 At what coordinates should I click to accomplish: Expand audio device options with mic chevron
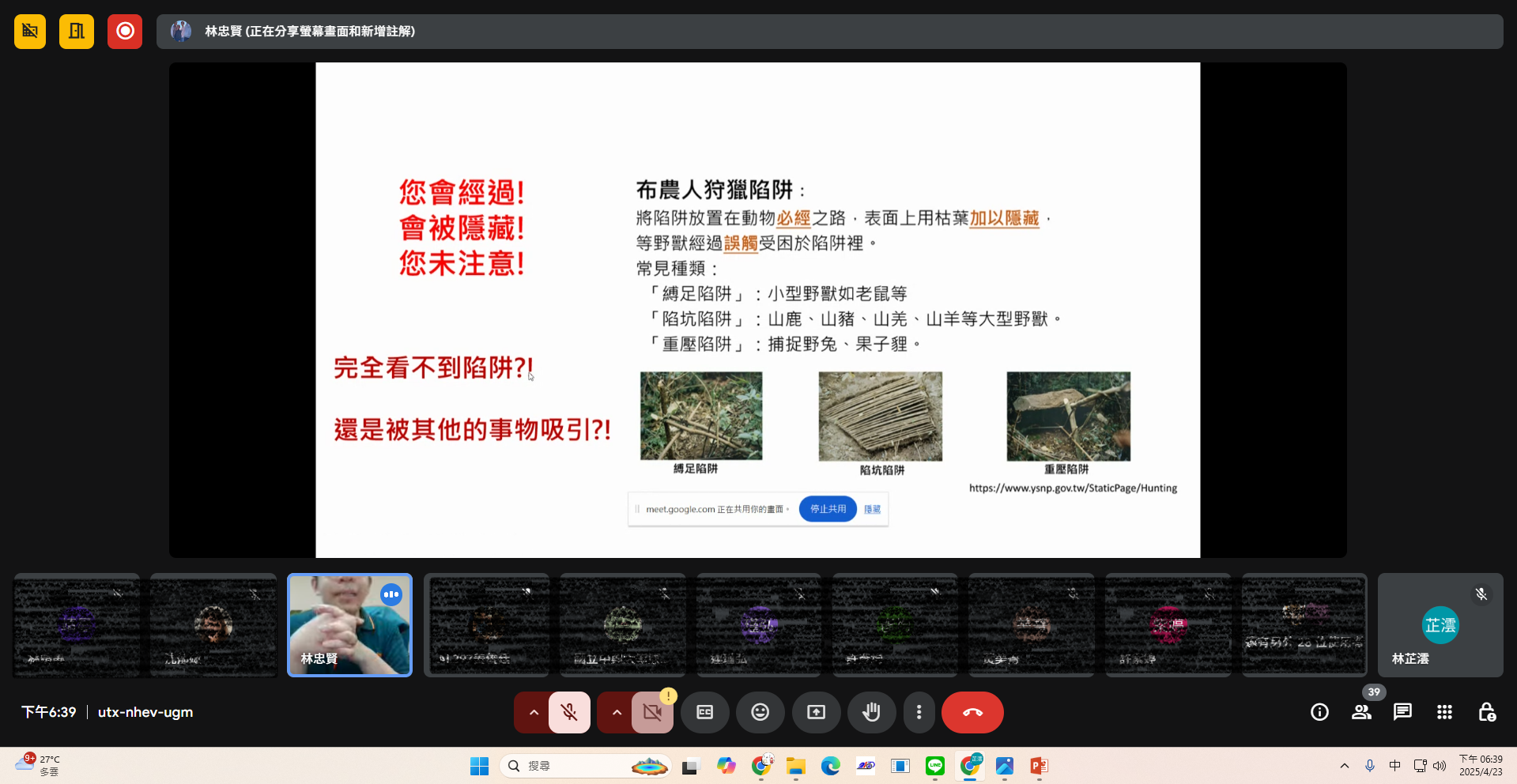(x=533, y=712)
